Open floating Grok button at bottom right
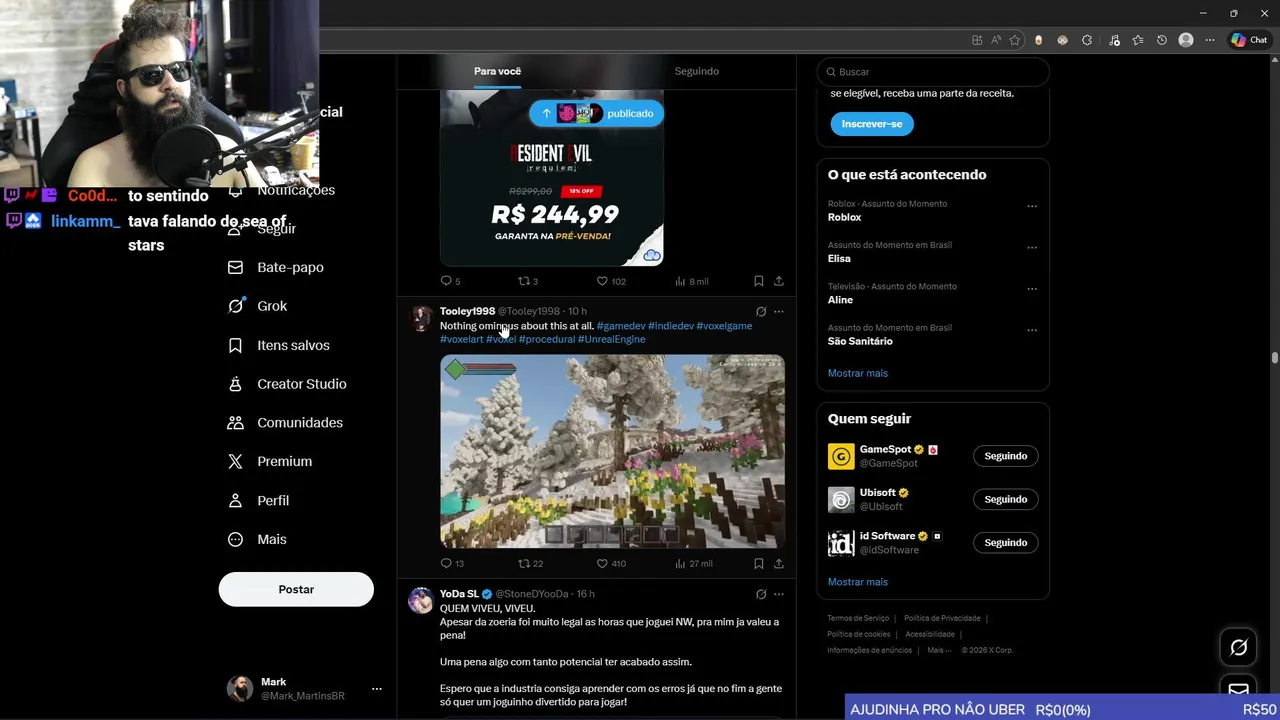The height and width of the screenshot is (720, 1280). pyautogui.click(x=1238, y=648)
